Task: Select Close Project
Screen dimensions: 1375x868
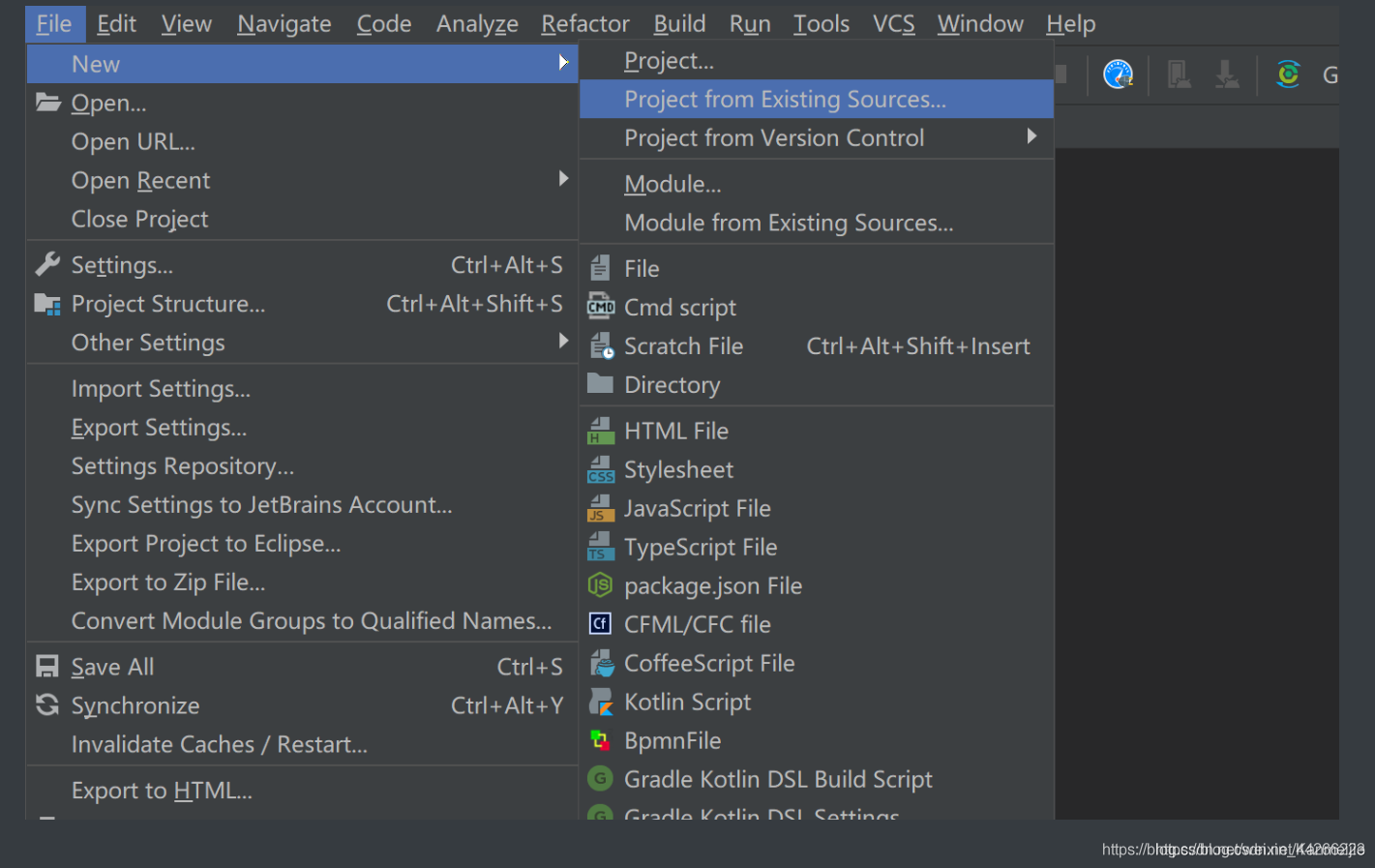Action: (x=302, y=219)
